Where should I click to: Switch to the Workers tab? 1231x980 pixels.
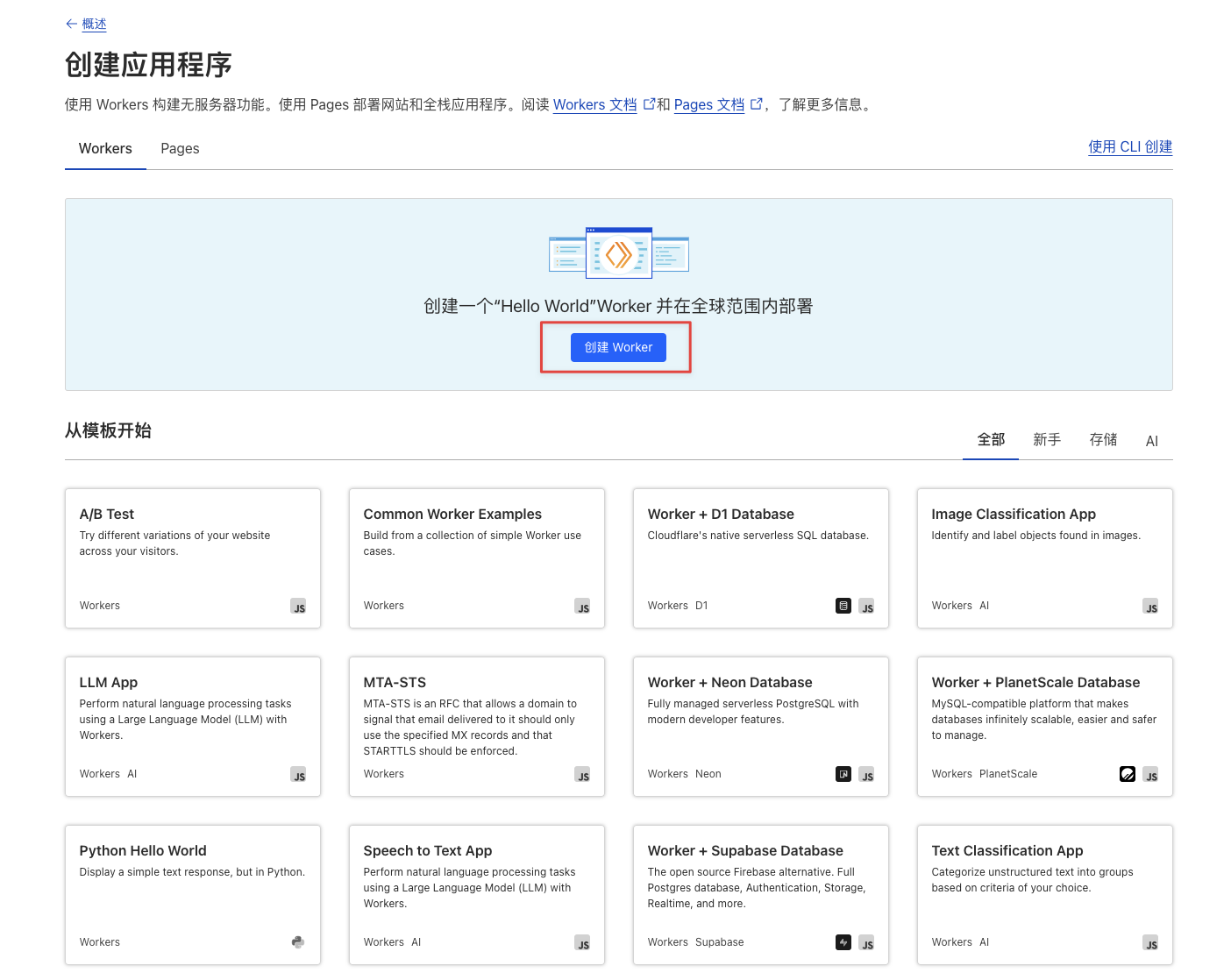pos(105,148)
